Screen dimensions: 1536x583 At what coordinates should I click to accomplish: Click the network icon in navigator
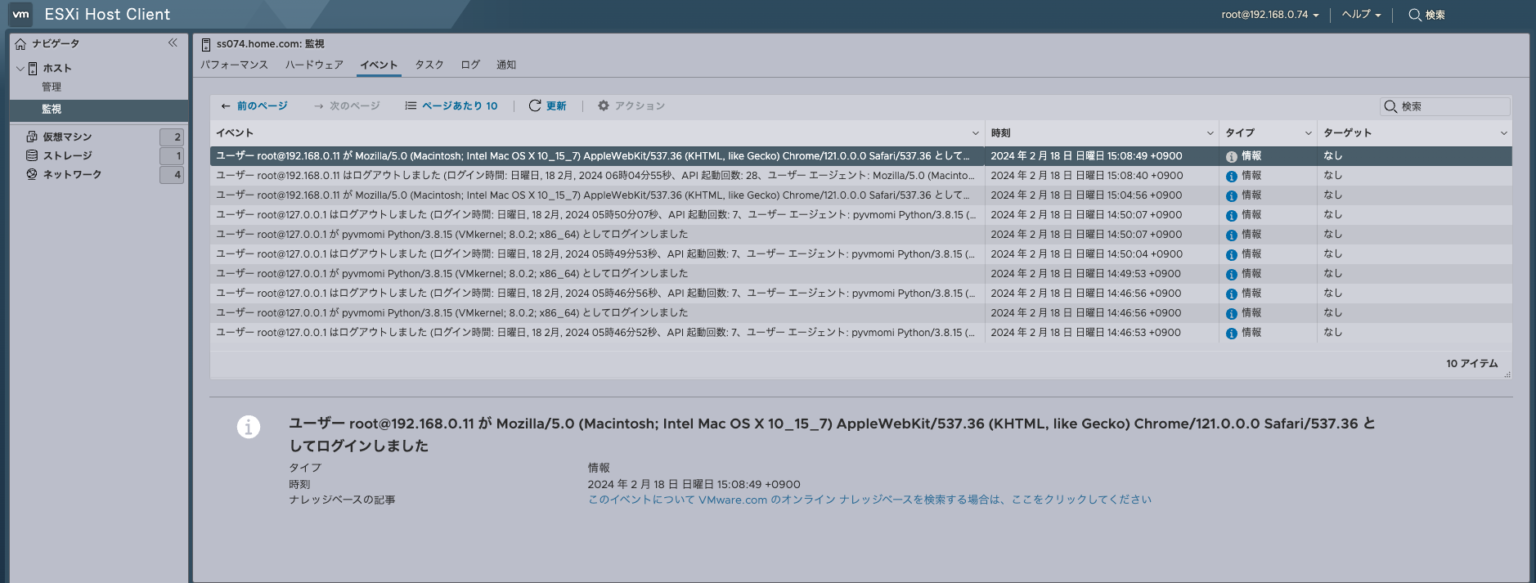pyautogui.click(x=32, y=175)
